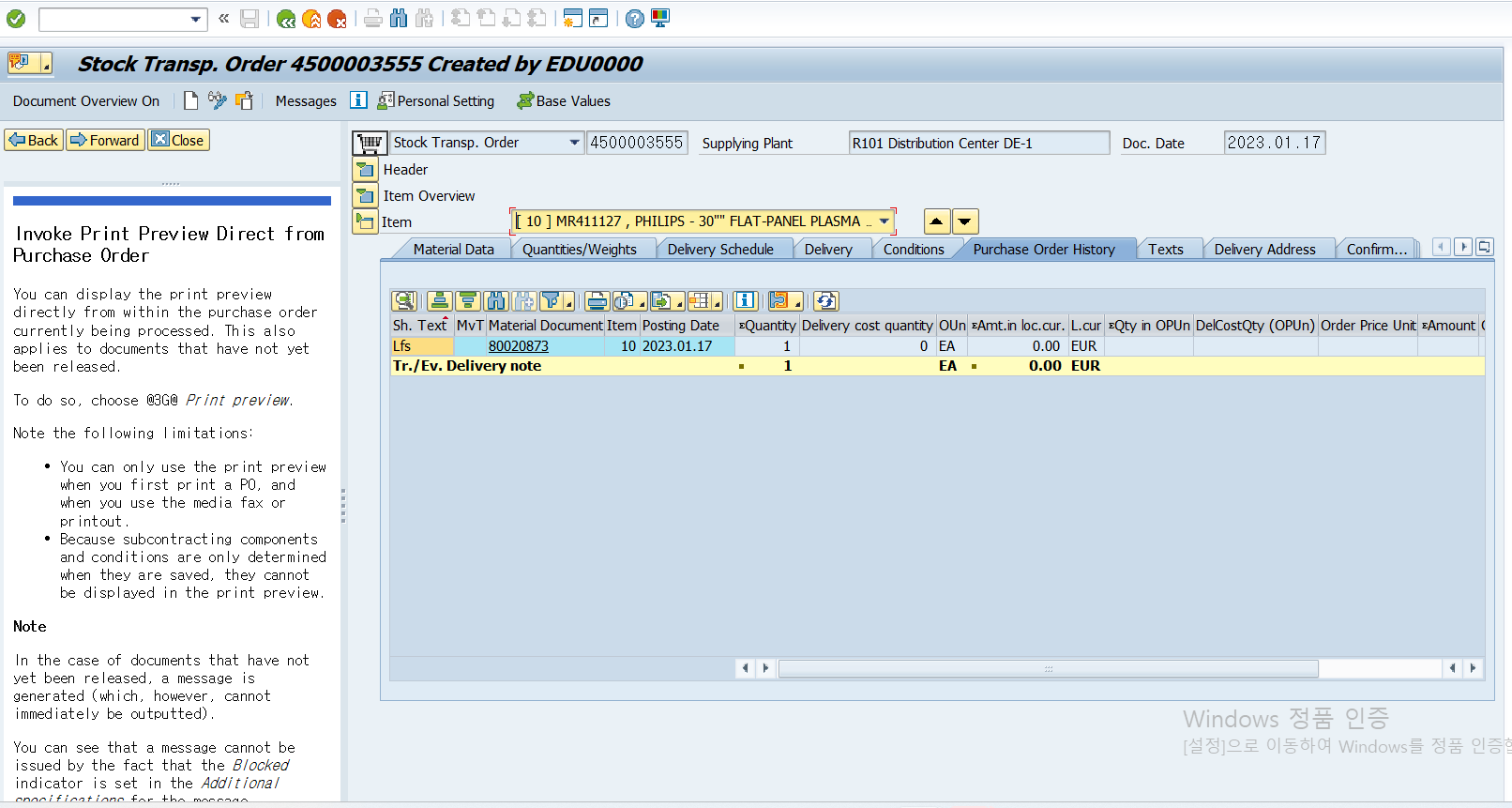Click the Sort Ascending icon
This screenshot has height=808, width=1512.
(439, 300)
